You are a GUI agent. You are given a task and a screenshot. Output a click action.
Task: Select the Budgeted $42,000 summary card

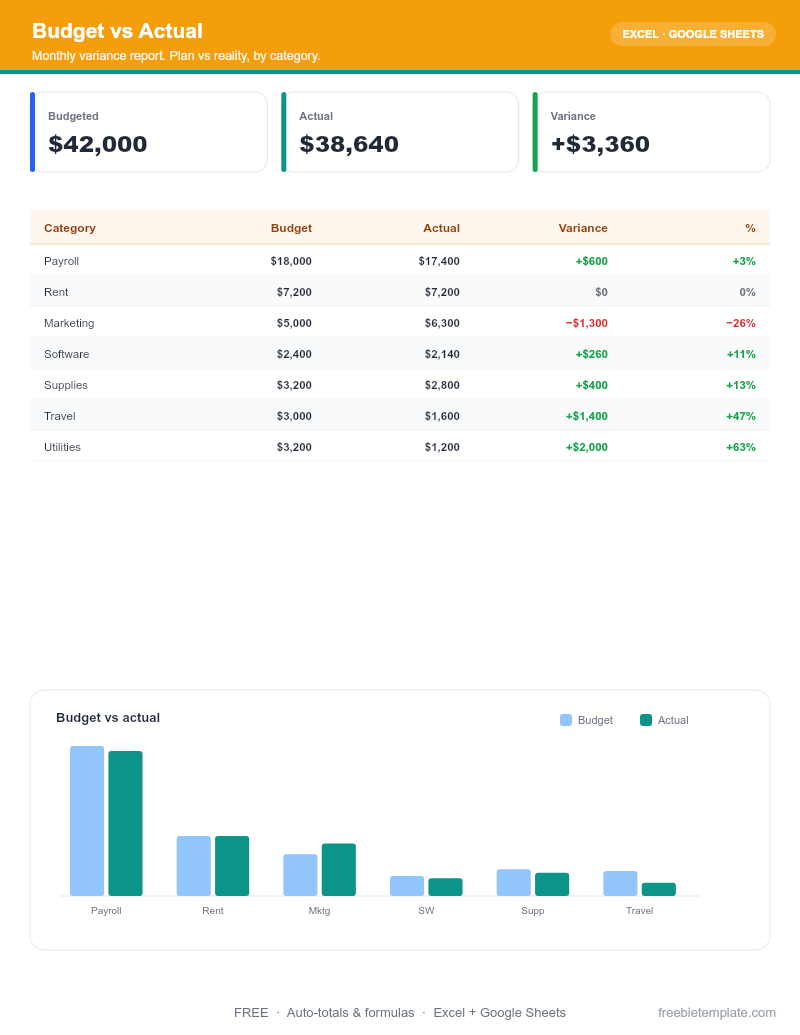[x=149, y=132]
